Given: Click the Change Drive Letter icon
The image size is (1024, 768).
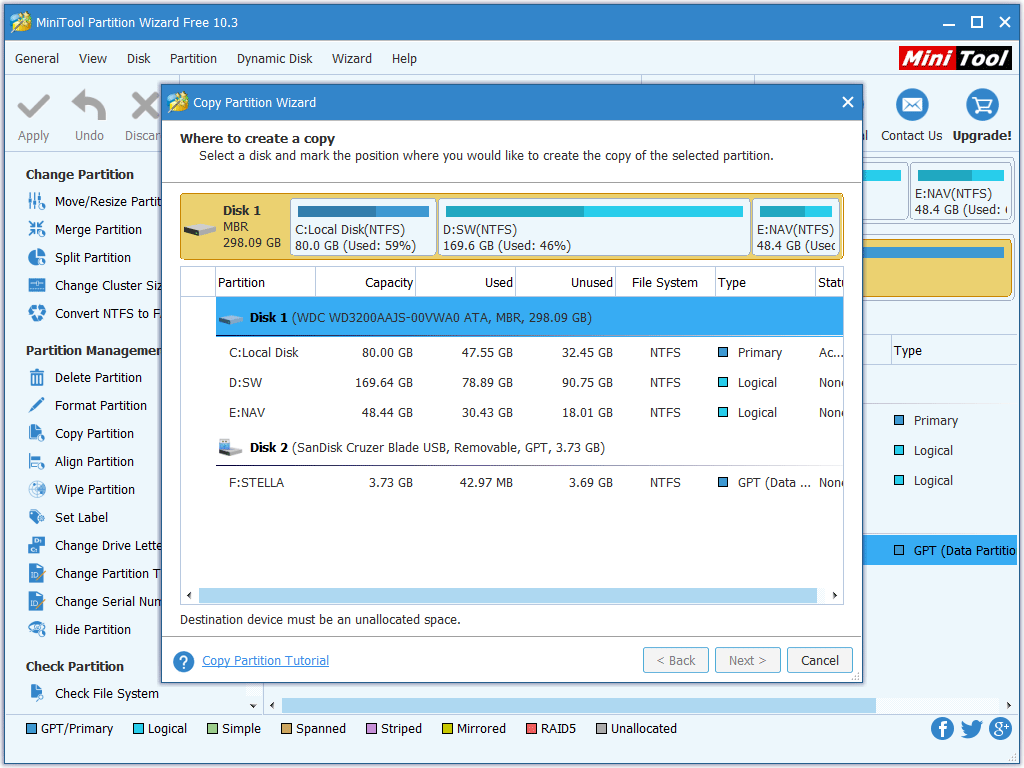Looking at the screenshot, I should 37,545.
